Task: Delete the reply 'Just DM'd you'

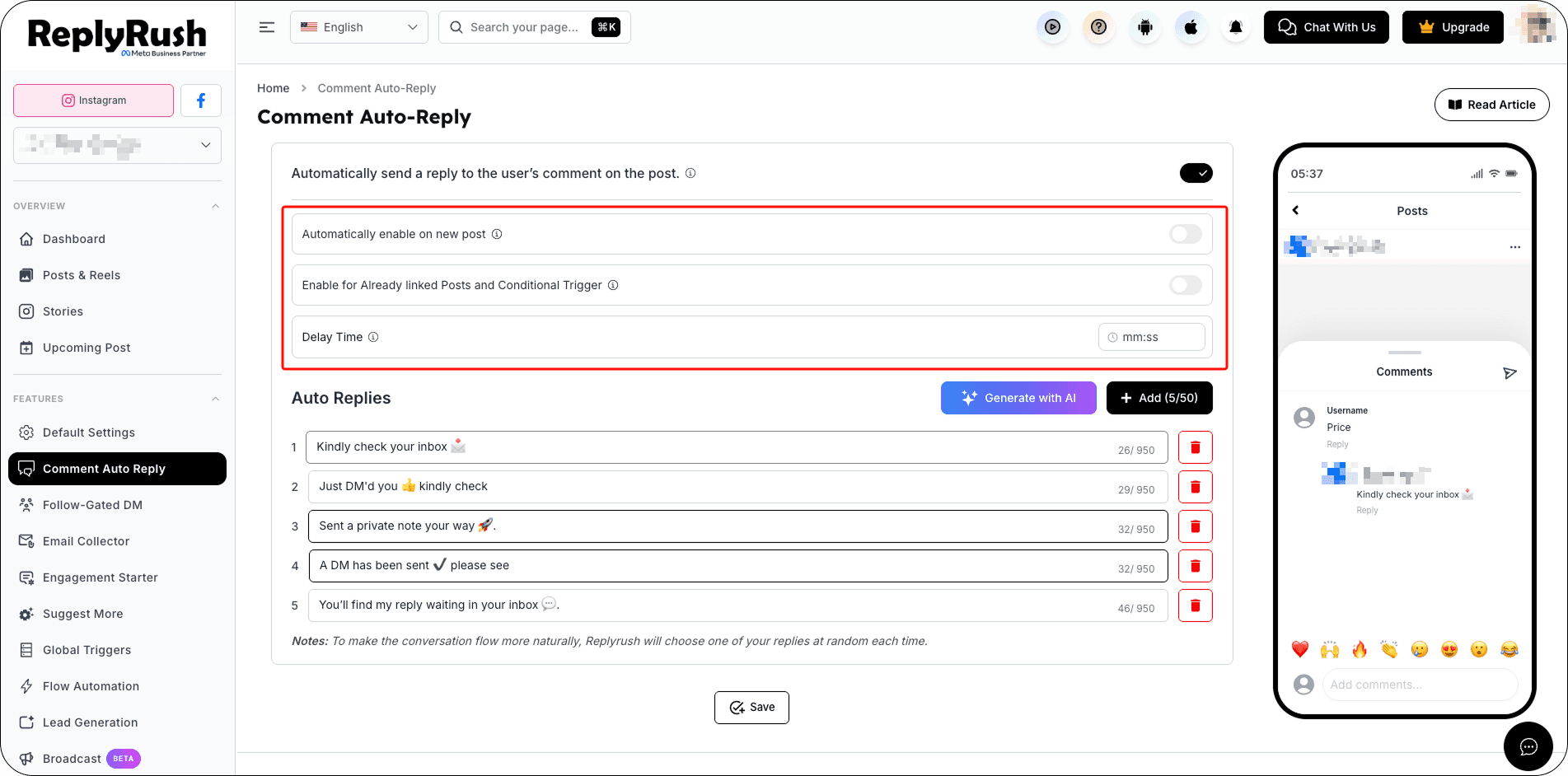Action: click(x=1195, y=487)
